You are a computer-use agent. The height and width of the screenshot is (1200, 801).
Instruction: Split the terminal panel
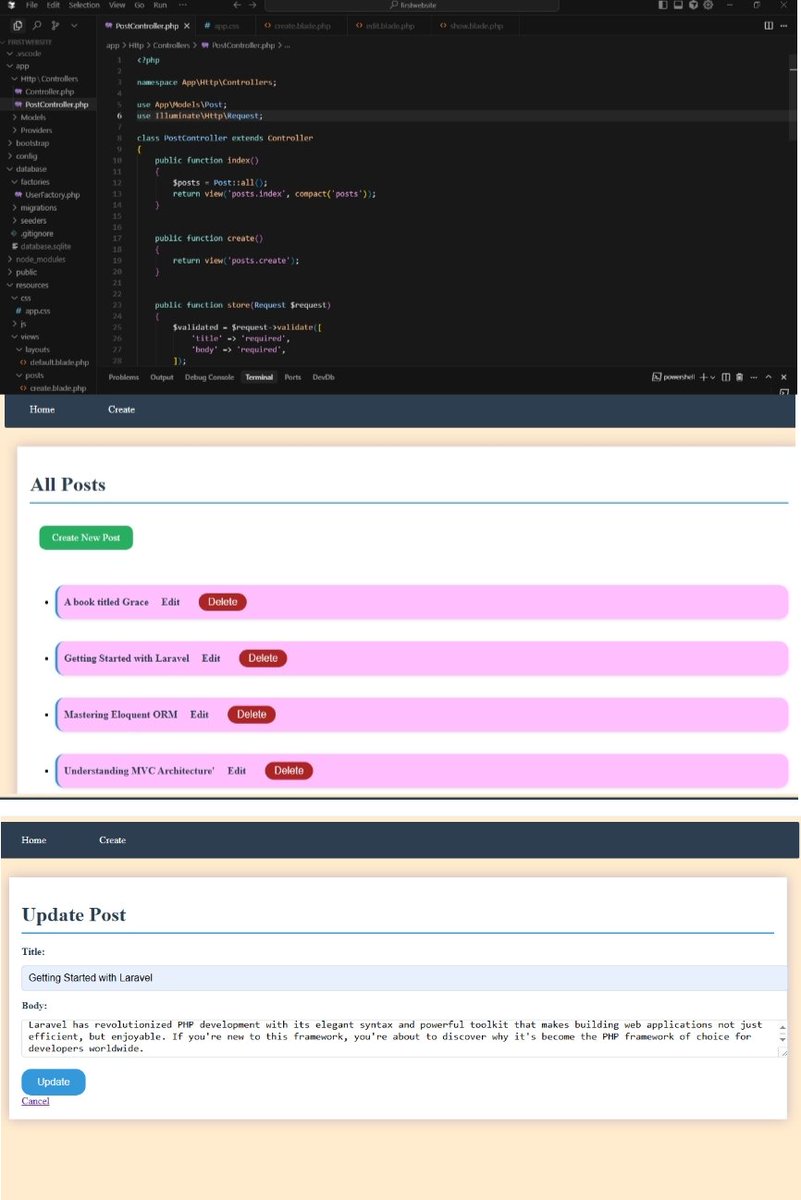726,377
